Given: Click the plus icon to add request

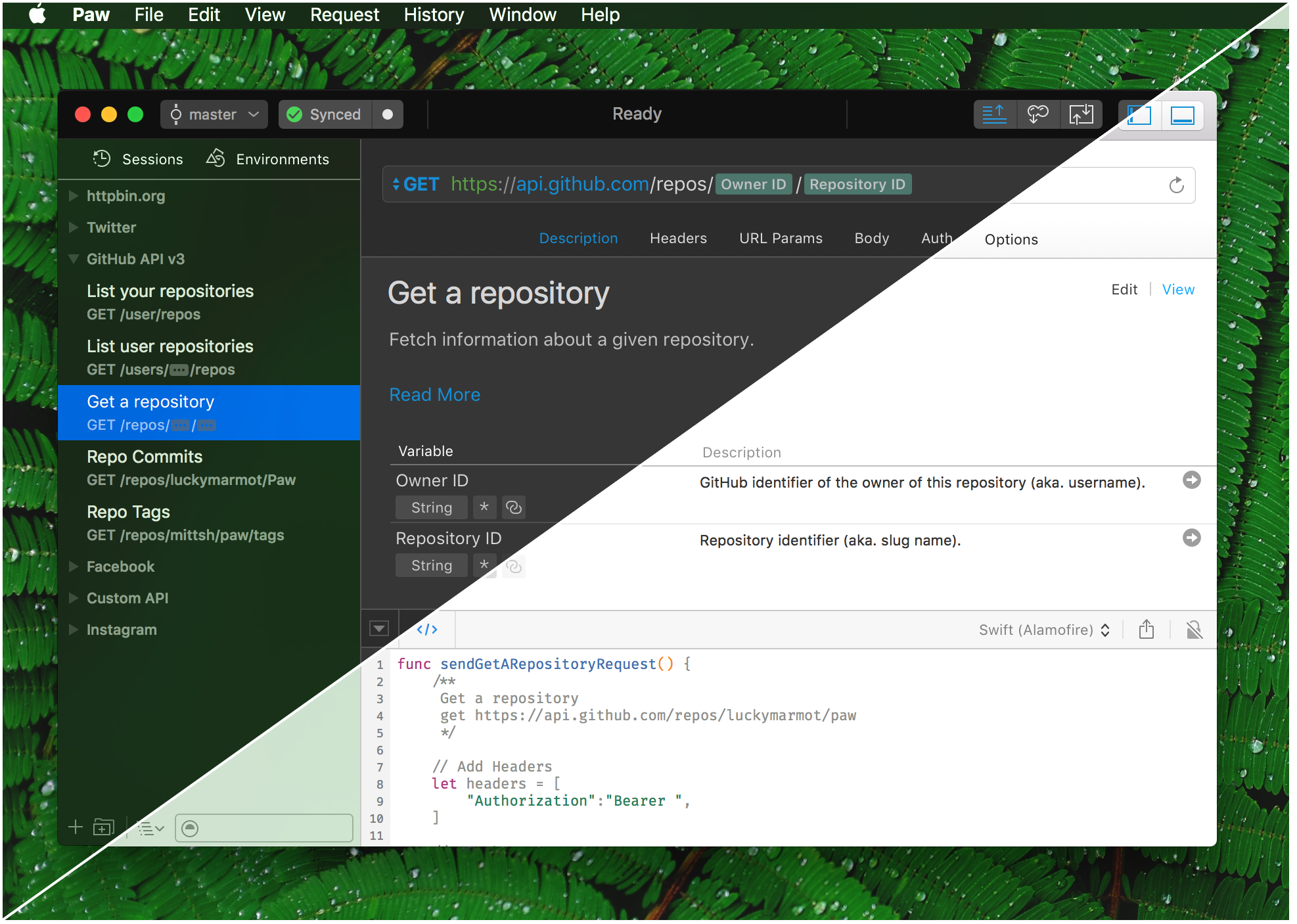Looking at the screenshot, I should [76, 827].
